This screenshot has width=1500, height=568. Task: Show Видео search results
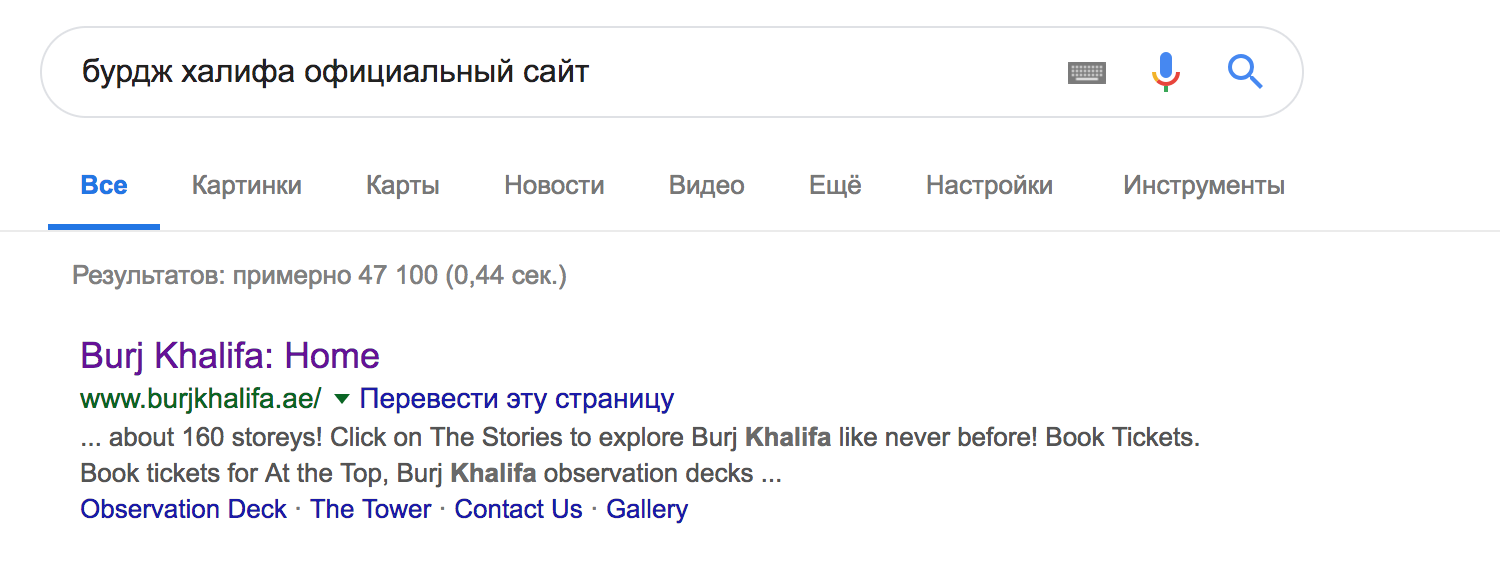point(706,186)
